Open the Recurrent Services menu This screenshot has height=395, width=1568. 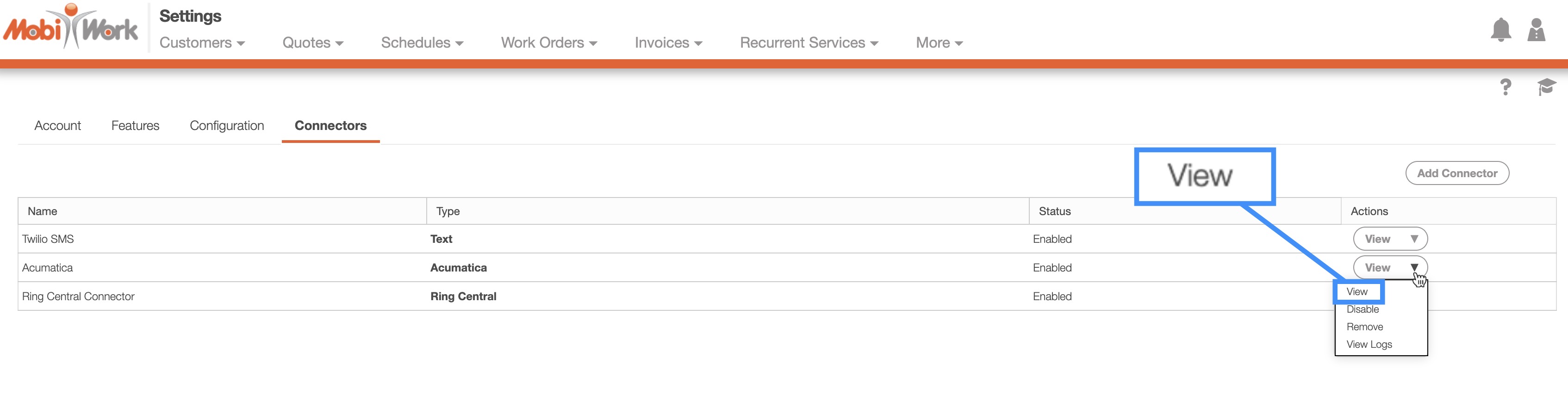[809, 43]
